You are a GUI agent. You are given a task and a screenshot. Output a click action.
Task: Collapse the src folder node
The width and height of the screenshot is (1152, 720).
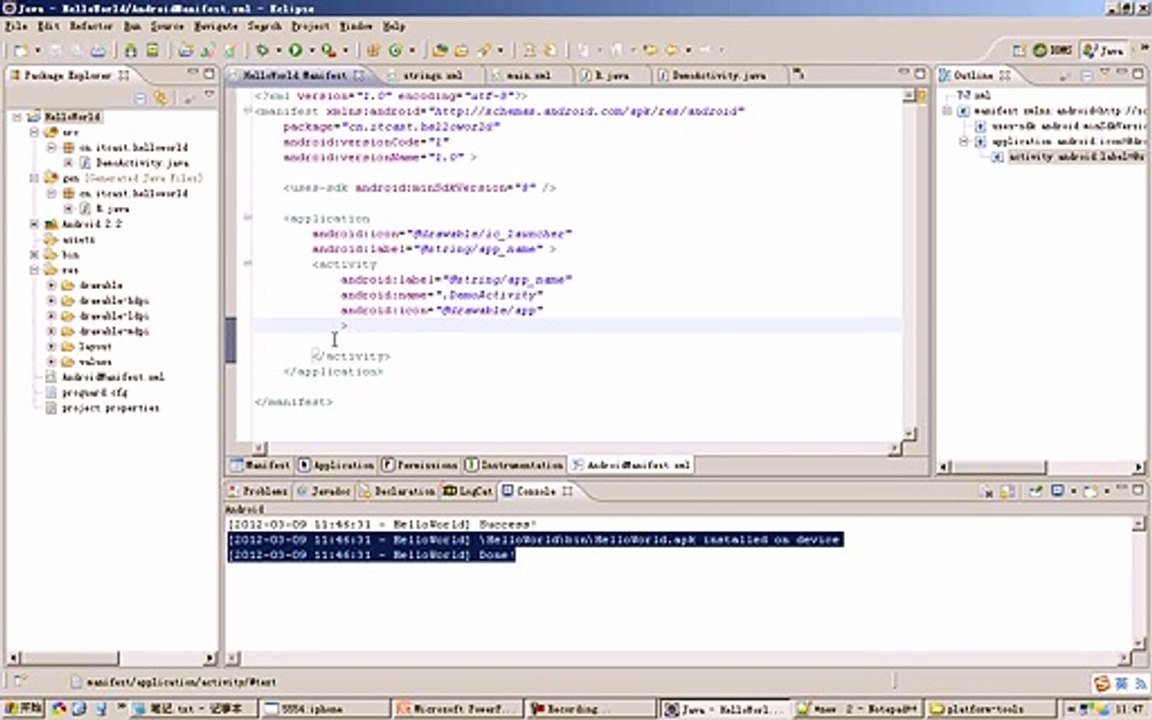(34, 132)
